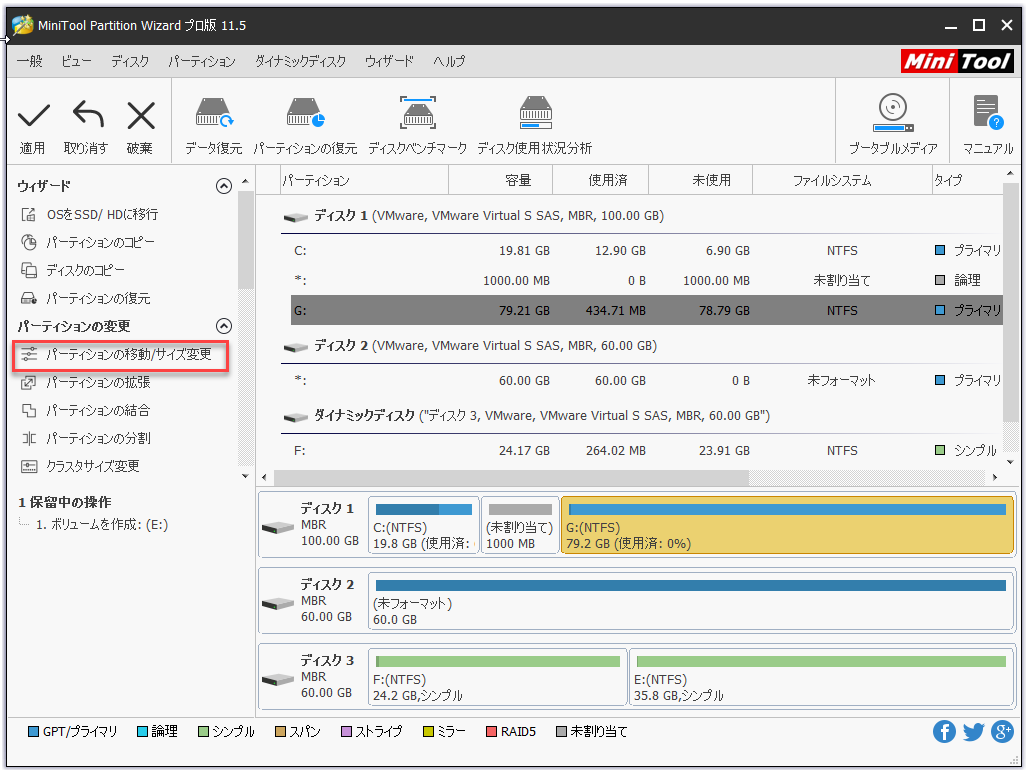Viewport: 1029px width, 770px height.
Task: Select the 60.00 GB unformatted partition row
Action: [646, 381]
